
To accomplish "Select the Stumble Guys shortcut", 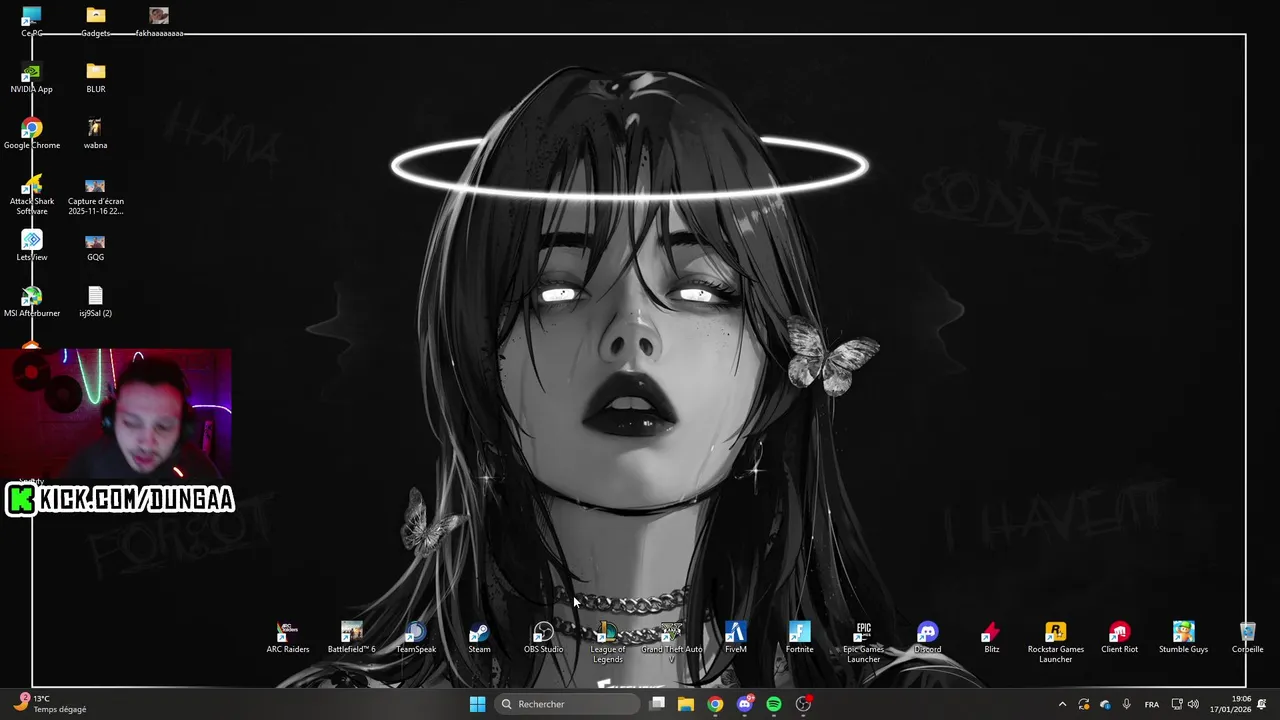I will click(1184, 638).
